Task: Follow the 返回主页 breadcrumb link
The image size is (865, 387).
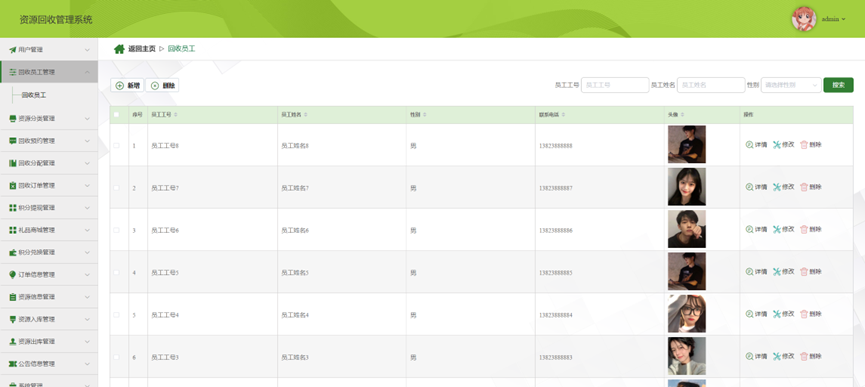Action: tap(142, 49)
